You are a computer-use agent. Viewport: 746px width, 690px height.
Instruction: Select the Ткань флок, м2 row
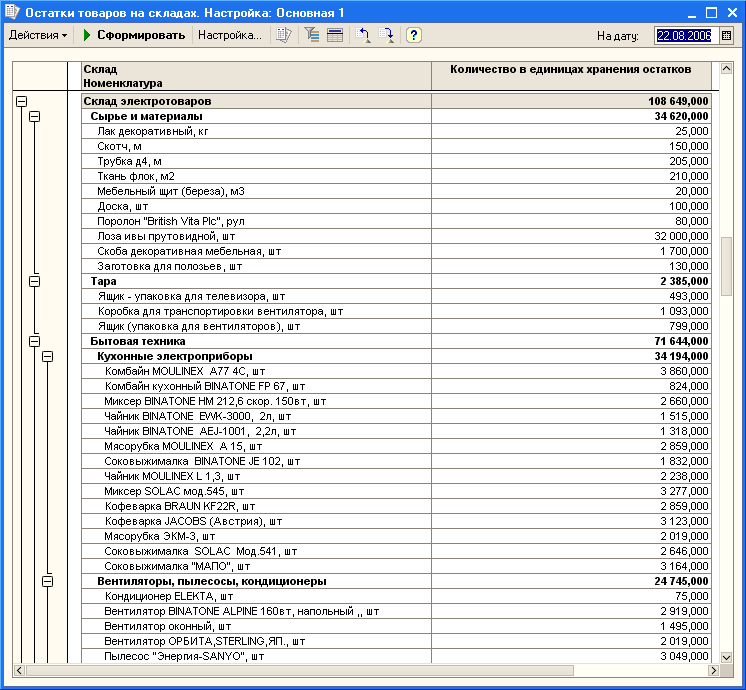pyautogui.click(x=397, y=176)
